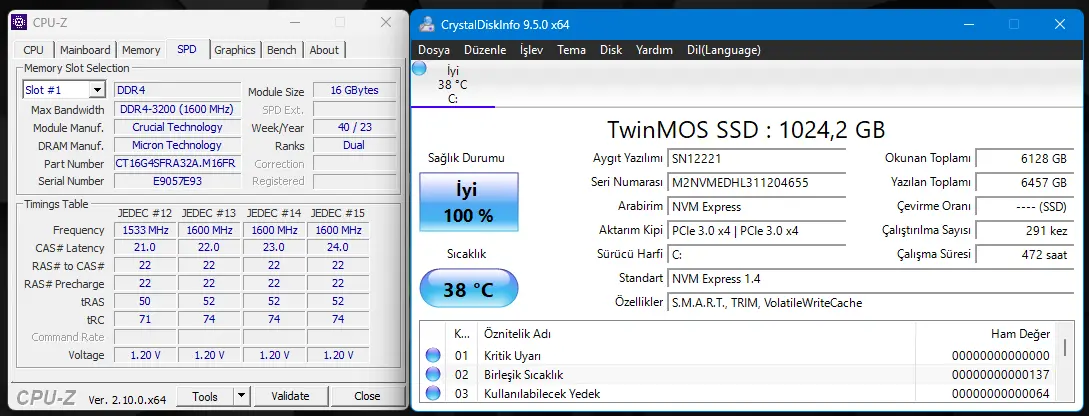The width and height of the screenshot is (1089, 416).
Task: Click the Kritik Uyarı attribute row name
Action: (x=513, y=356)
